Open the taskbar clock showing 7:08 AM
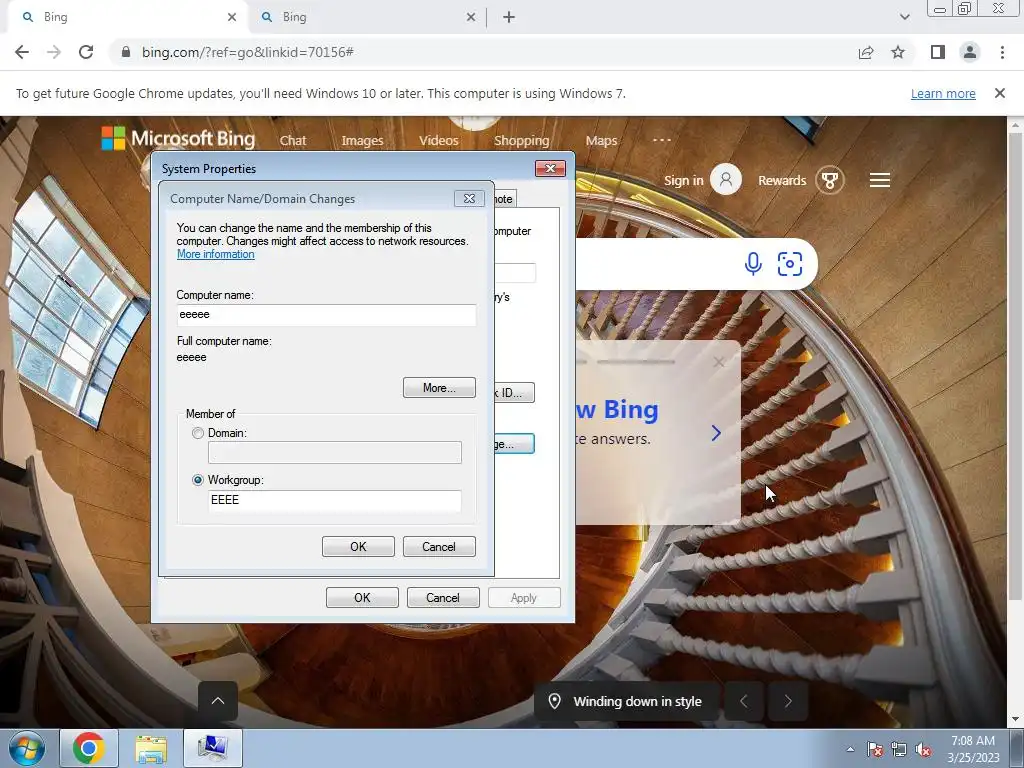This screenshot has width=1024, height=768. tap(973, 749)
